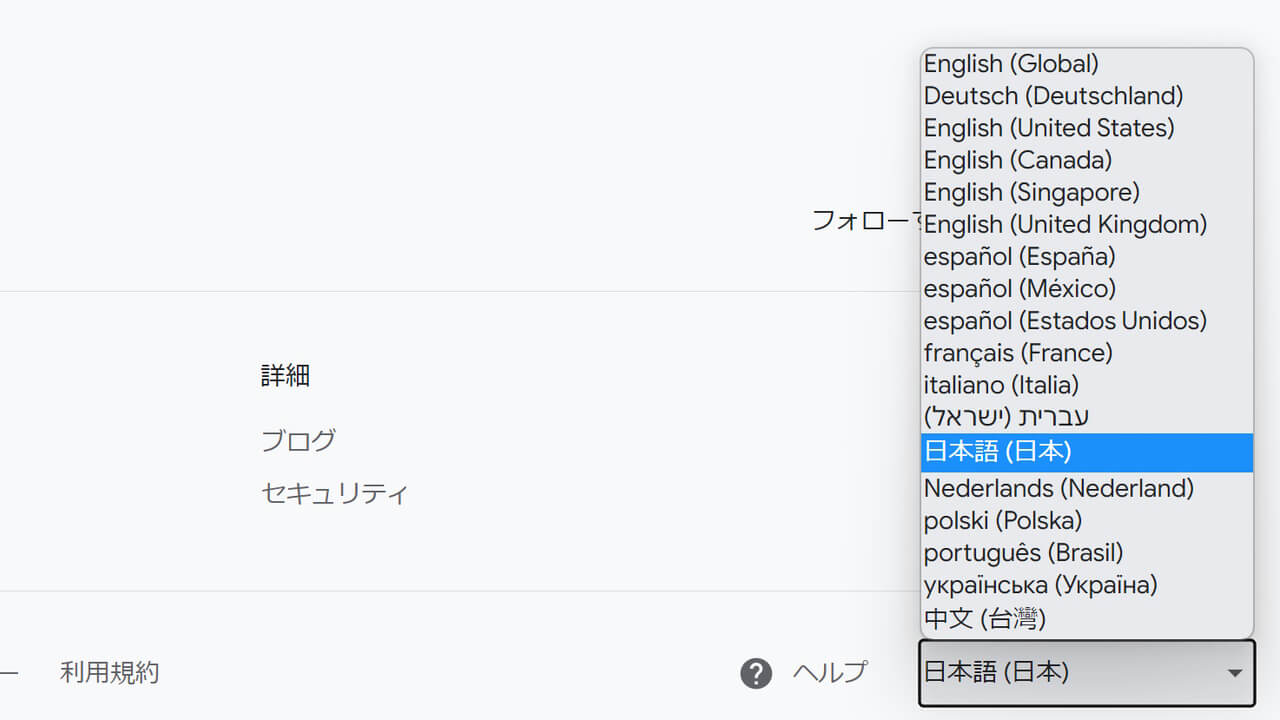Select español (España) language
Screen dimensions: 1280x720
pyautogui.click(x=1017, y=257)
